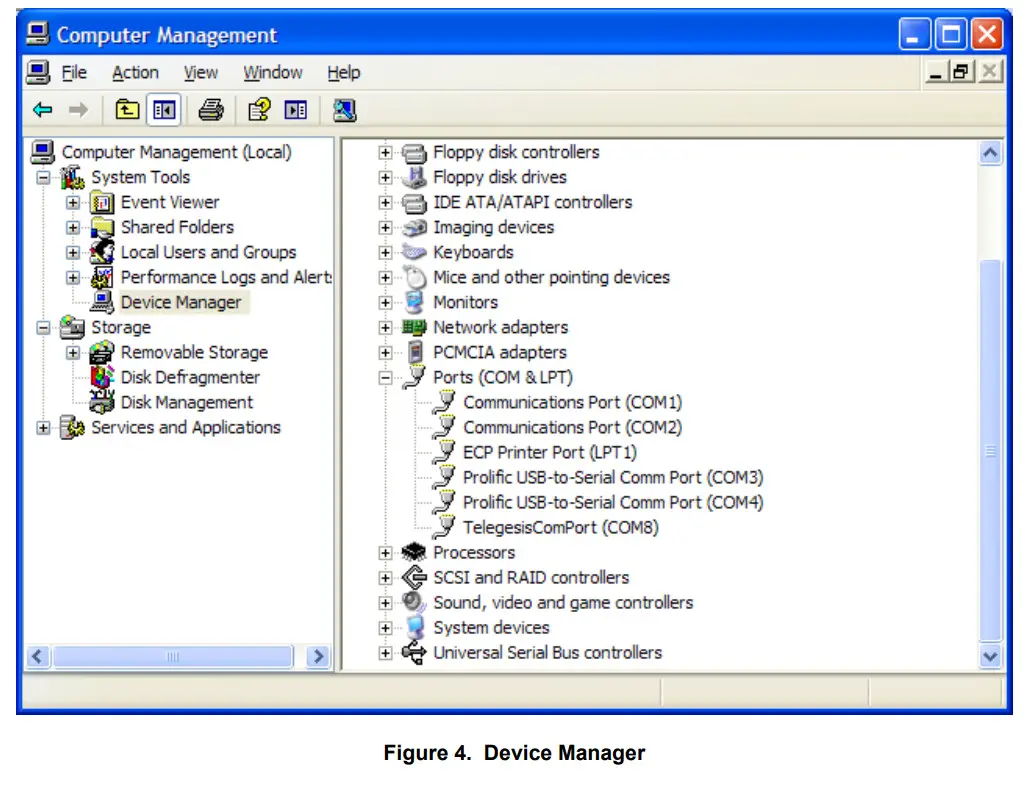Open the Disk Defragmenter tool
Viewport: 1023px width, 787px height.
coord(189,377)
